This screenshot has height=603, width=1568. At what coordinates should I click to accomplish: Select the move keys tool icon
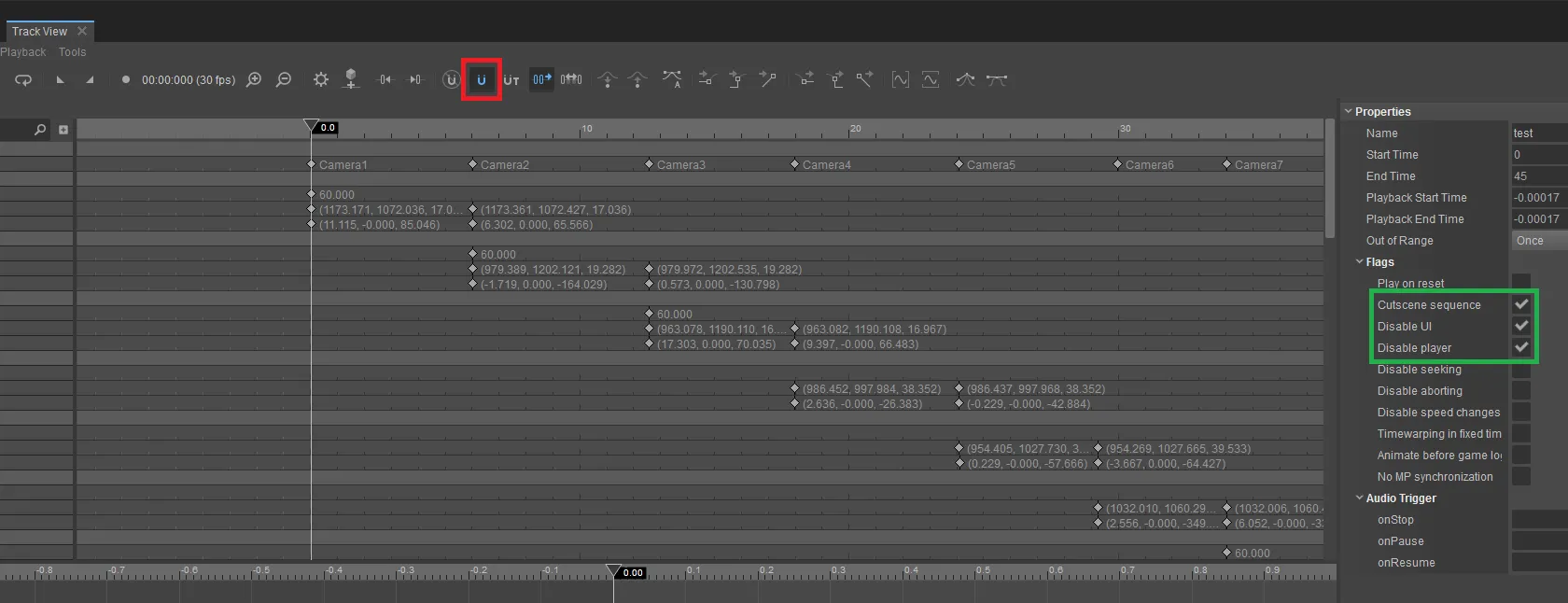click(541, 80)
